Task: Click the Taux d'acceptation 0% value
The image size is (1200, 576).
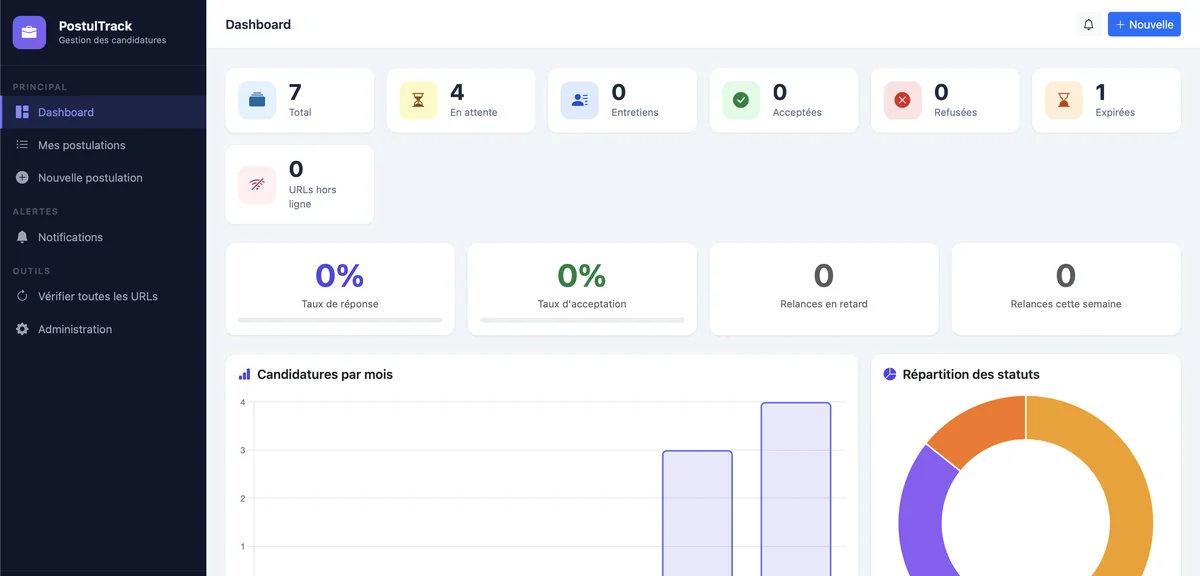Action: click(582, 275)
